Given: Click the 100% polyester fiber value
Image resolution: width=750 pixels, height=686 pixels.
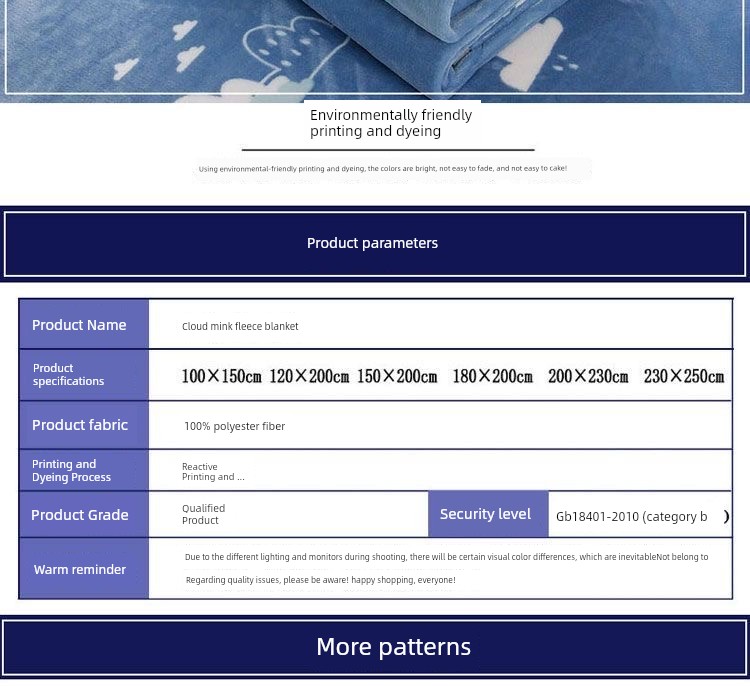Looking at the screenshot, I should (x=234, y=426).
